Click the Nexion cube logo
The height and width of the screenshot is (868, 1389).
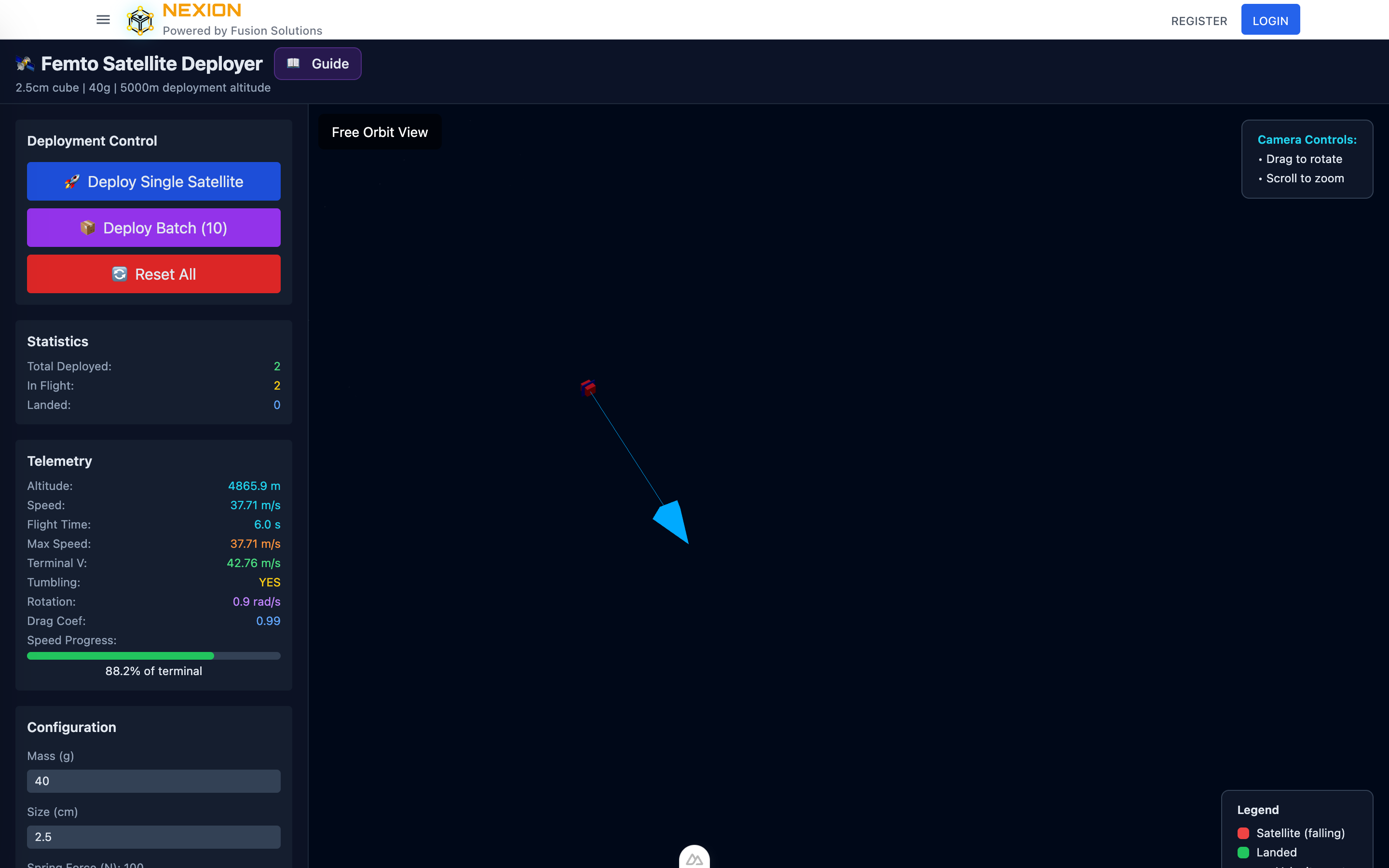(140, 20)
